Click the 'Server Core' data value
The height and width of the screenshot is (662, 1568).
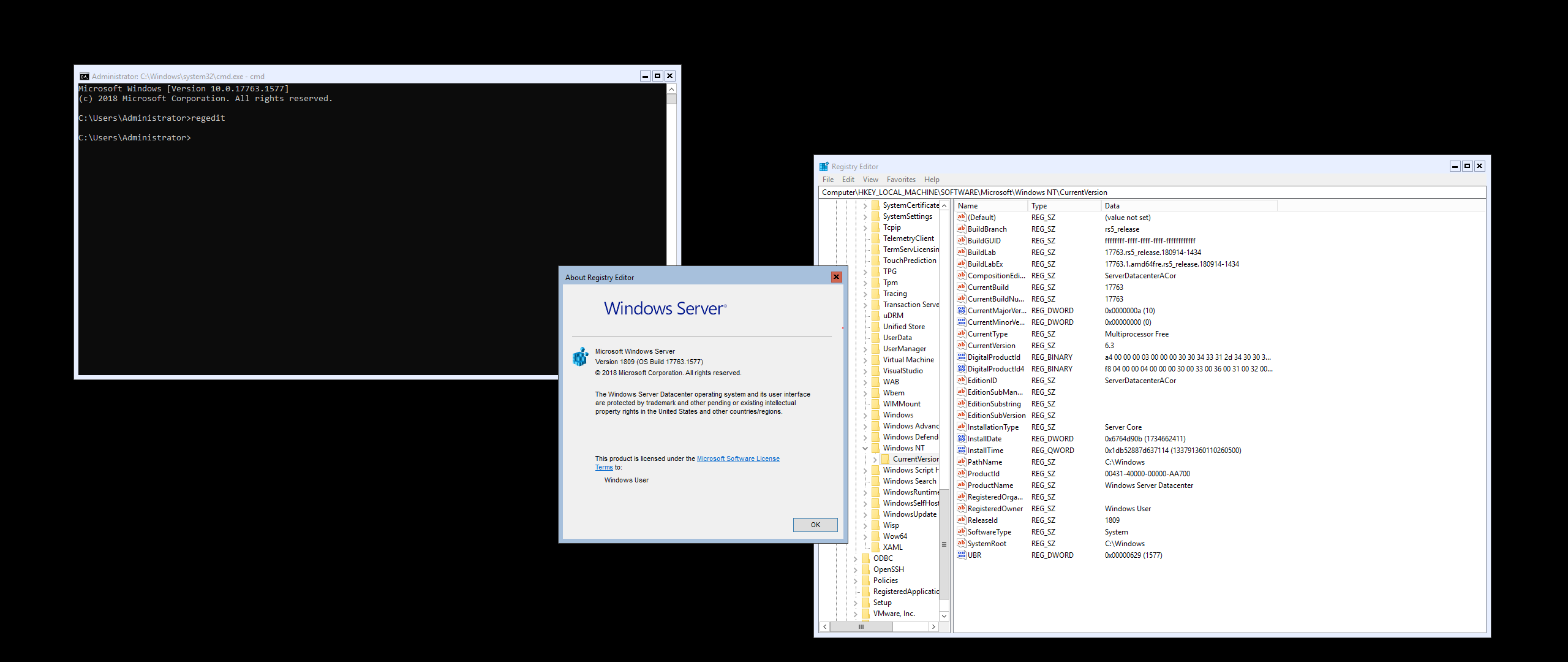point(1123,427)
